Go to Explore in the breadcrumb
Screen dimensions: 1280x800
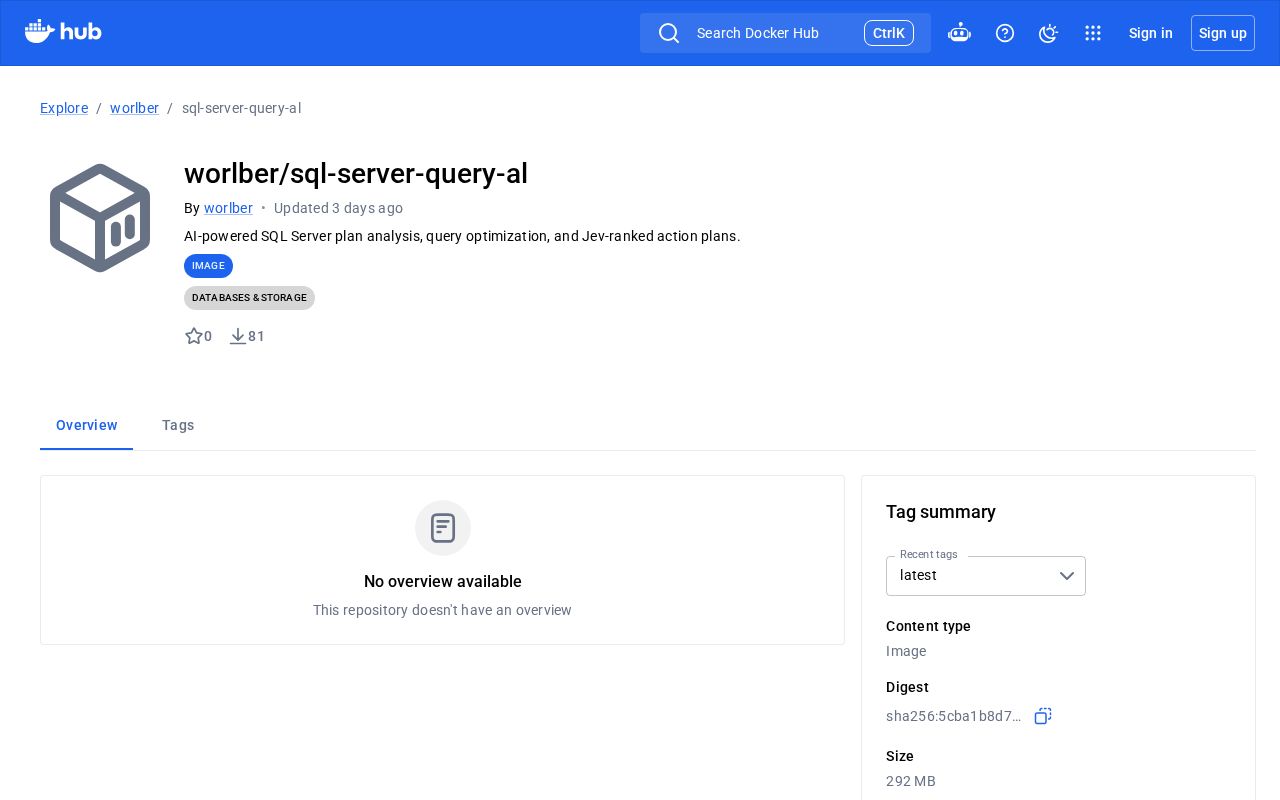64,108
